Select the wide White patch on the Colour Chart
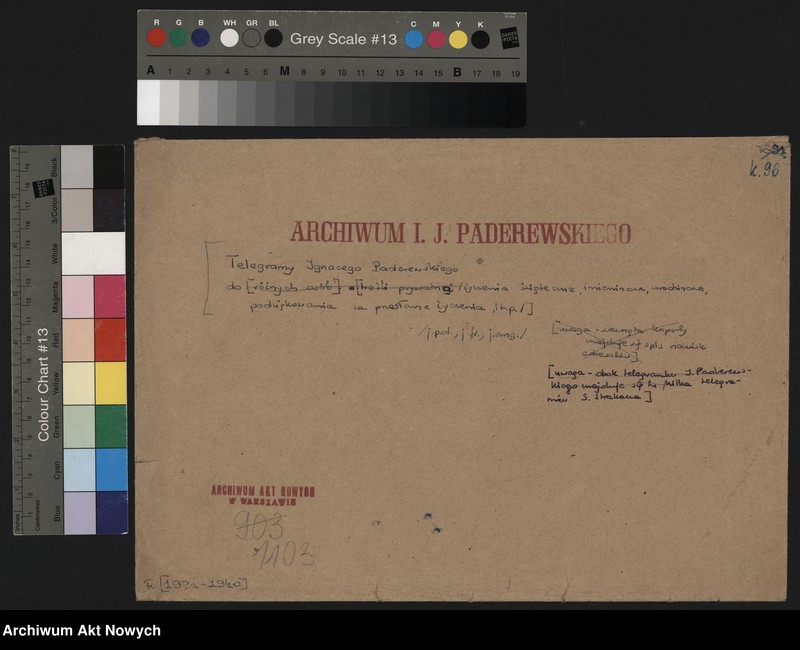 coord(93,254)
